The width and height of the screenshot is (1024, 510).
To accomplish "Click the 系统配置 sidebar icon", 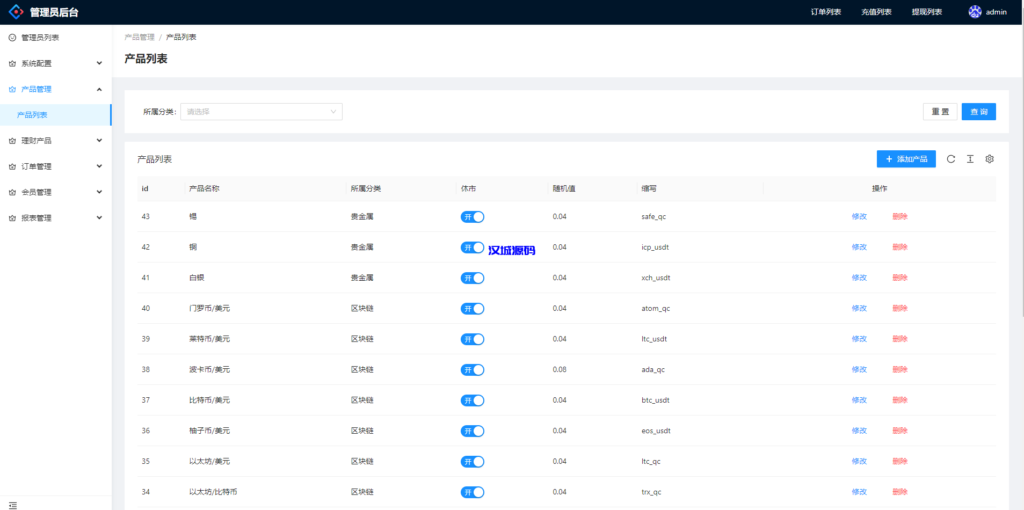I will pyautogui.click(x=12, y=63).
